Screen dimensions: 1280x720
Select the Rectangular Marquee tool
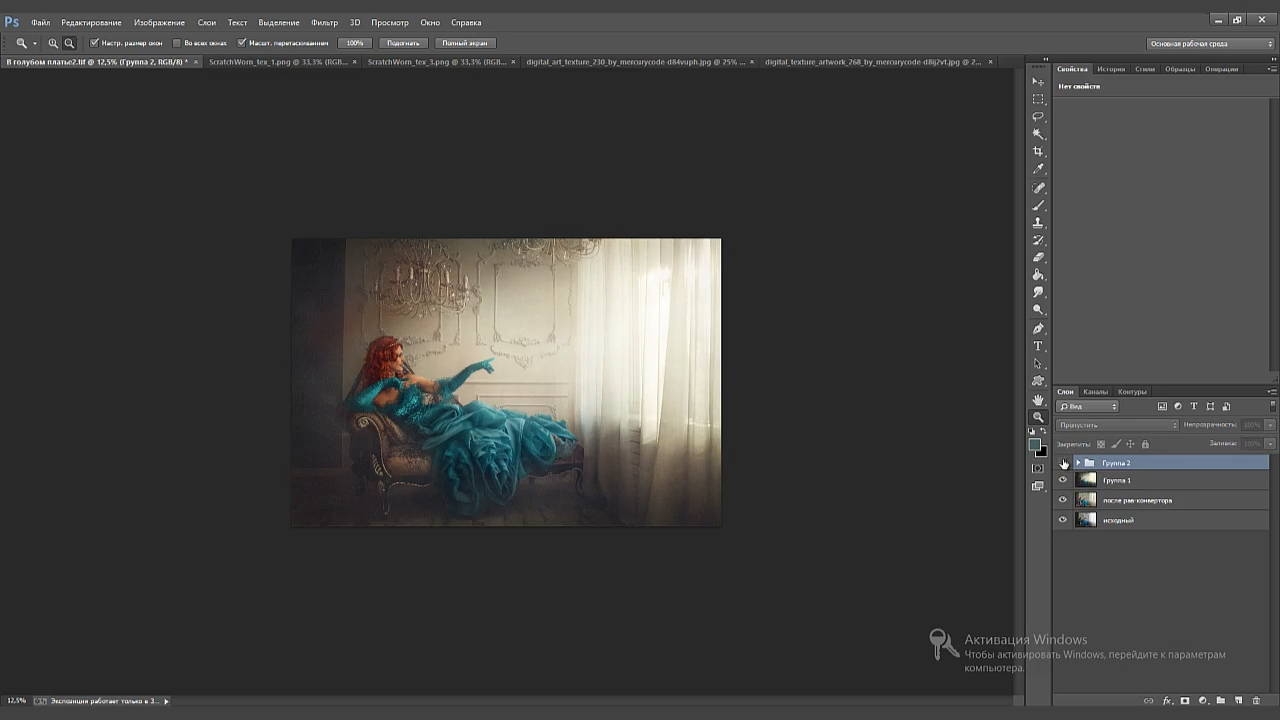coord(1038,99)
